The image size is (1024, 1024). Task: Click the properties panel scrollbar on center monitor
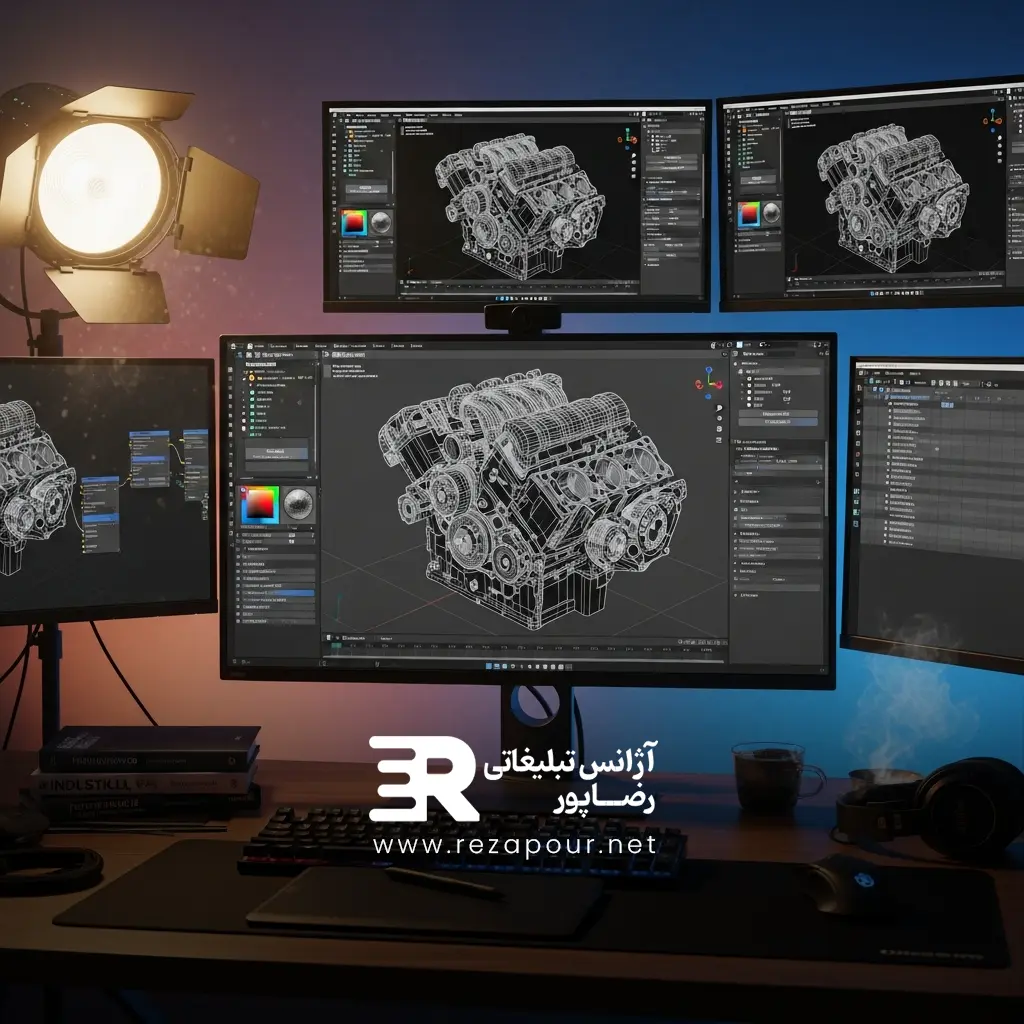[826, 480]
